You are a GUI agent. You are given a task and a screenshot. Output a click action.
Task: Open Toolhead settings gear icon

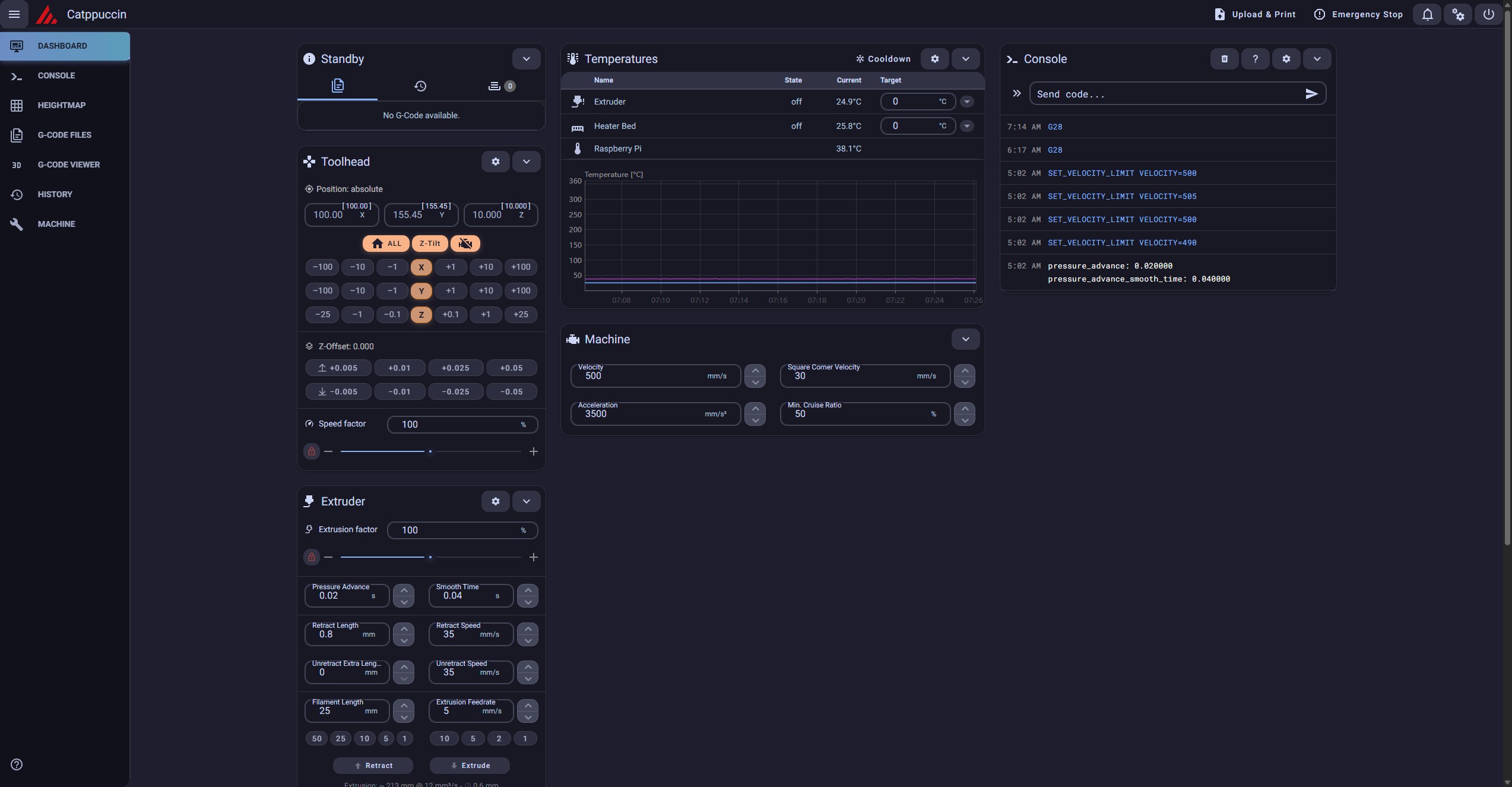[x=495, y=162]
